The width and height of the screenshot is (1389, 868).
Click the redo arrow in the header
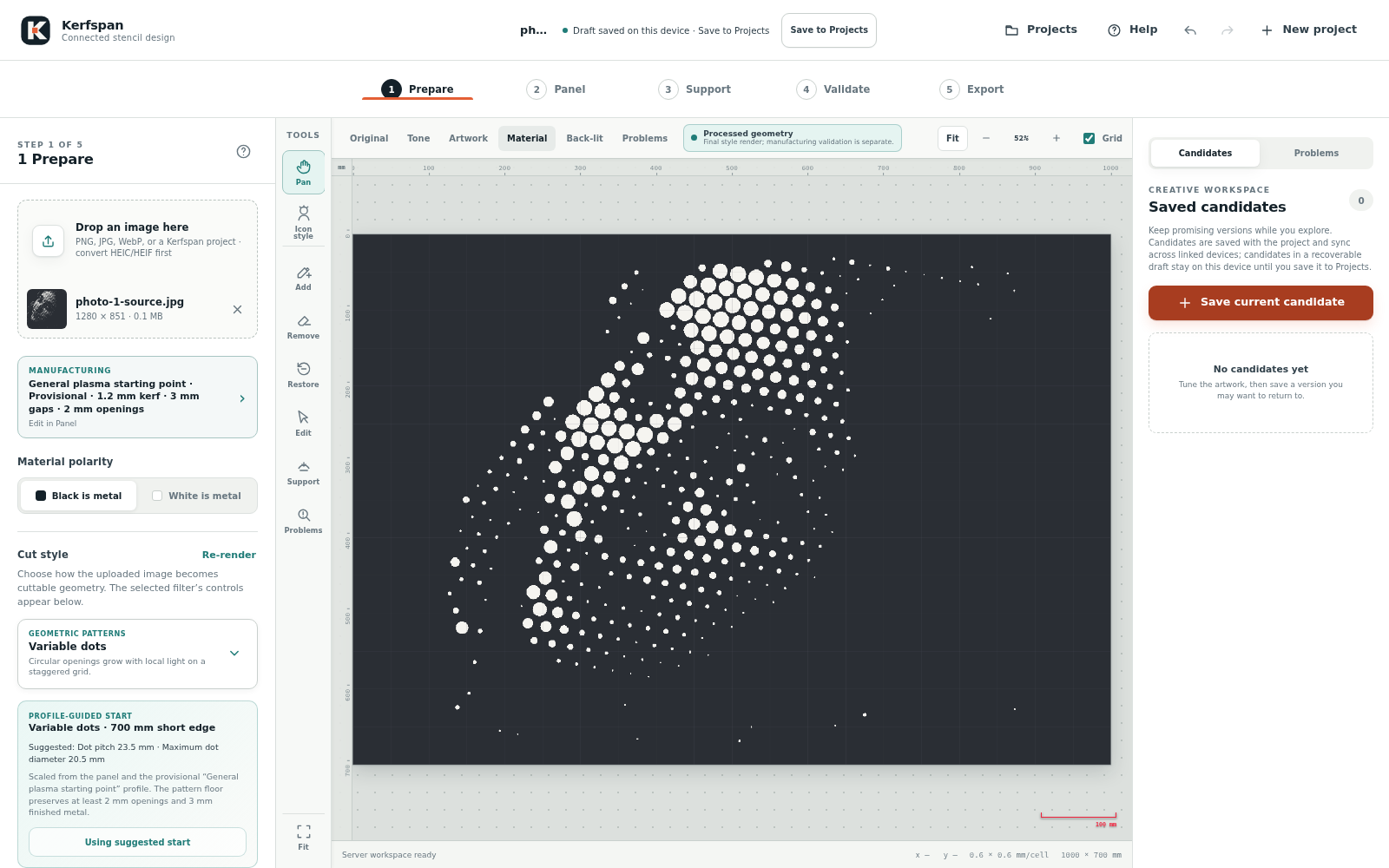1228,30
